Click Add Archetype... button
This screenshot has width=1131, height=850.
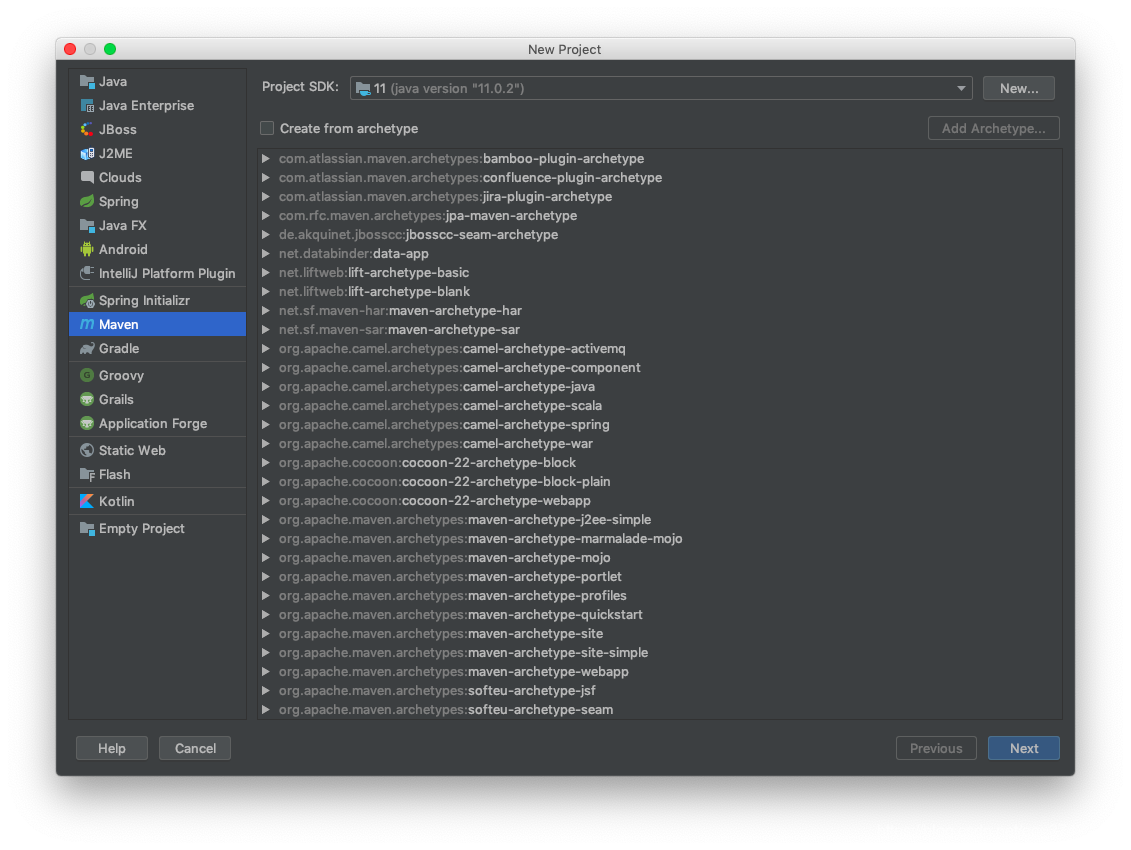pos(993,128)
